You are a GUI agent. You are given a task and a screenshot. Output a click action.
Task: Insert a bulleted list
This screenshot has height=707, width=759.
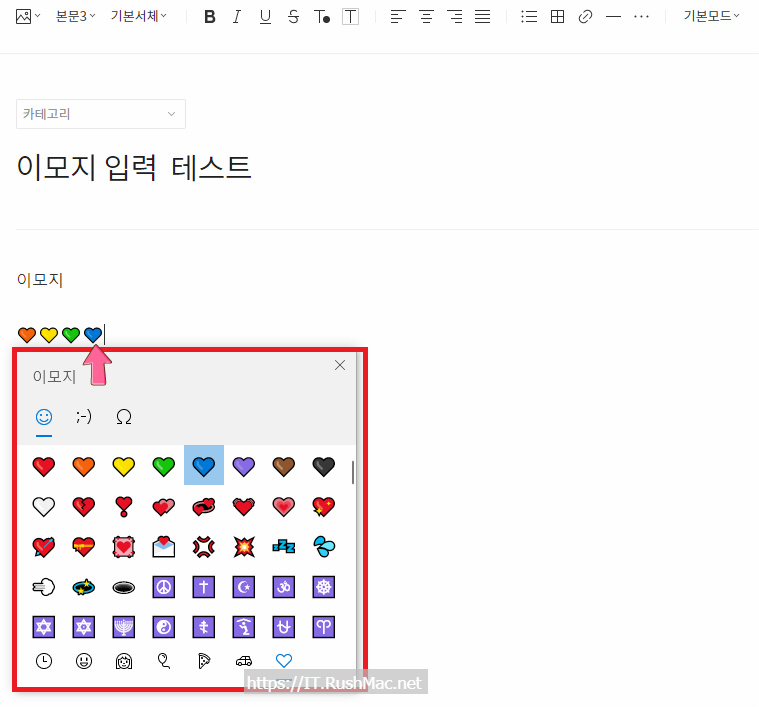(x=529, y=17)
